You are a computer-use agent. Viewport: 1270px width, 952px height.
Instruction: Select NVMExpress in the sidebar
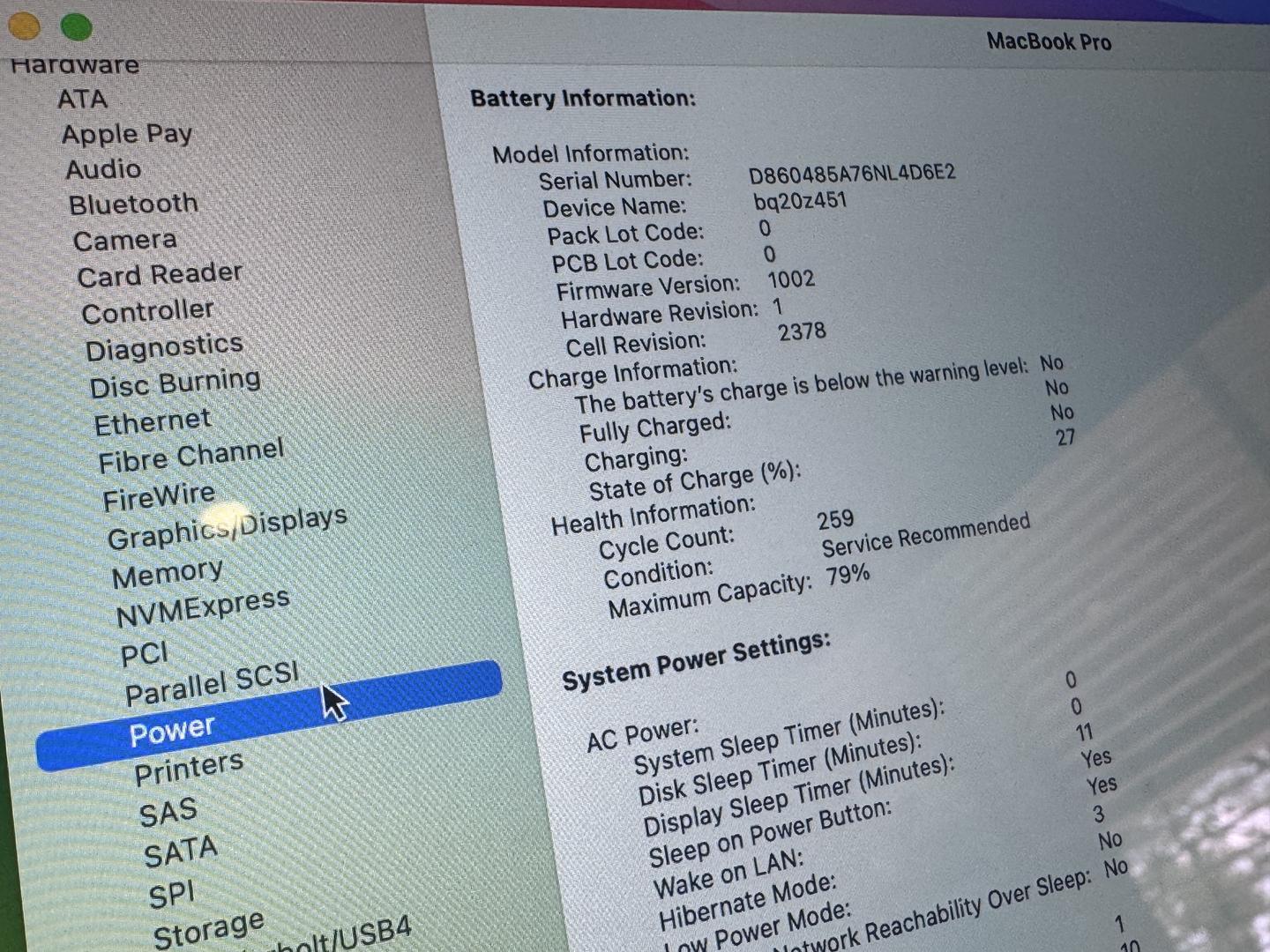click(x=203, y=608)
